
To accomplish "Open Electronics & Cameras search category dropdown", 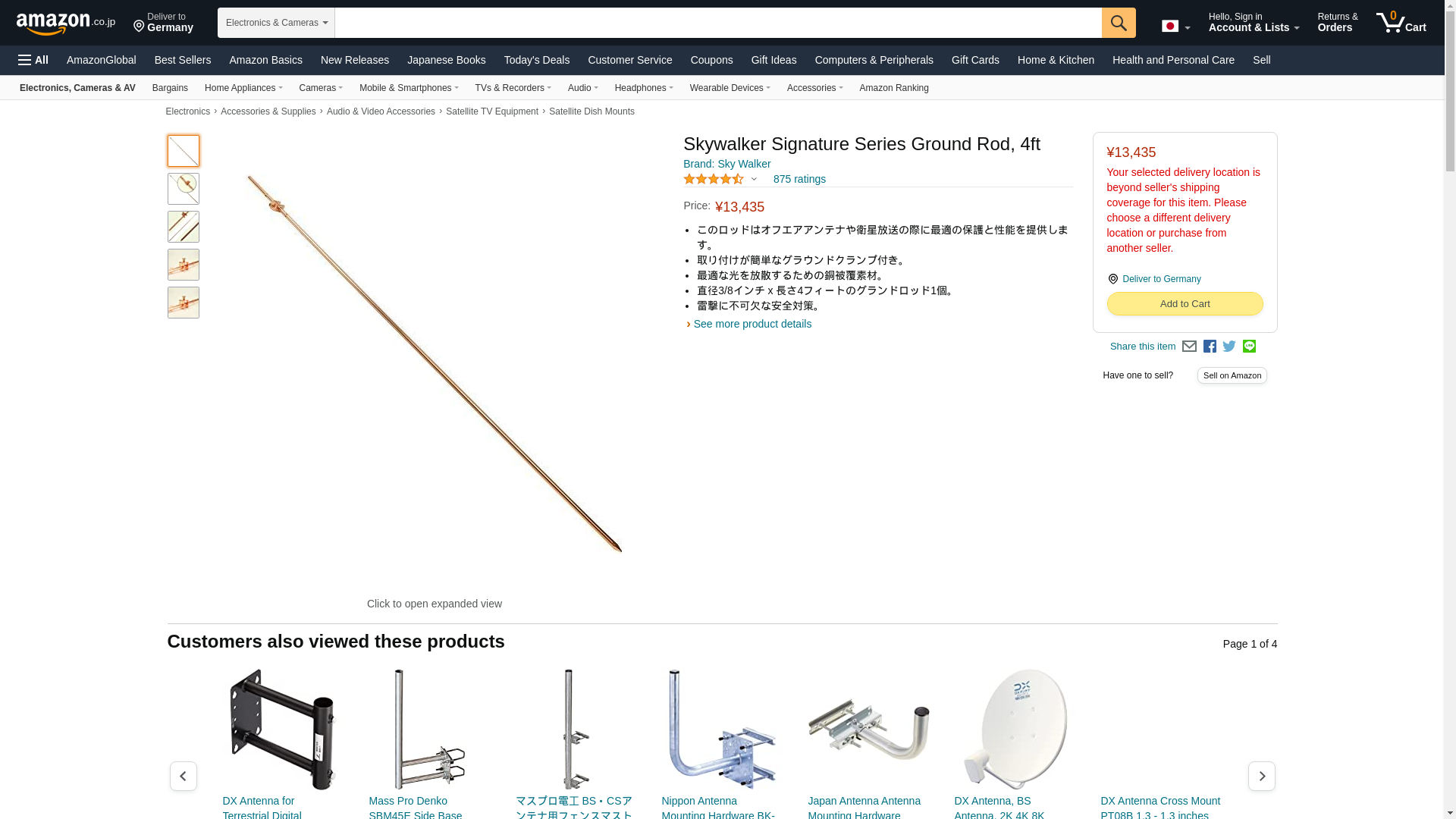I will point(276,23).
